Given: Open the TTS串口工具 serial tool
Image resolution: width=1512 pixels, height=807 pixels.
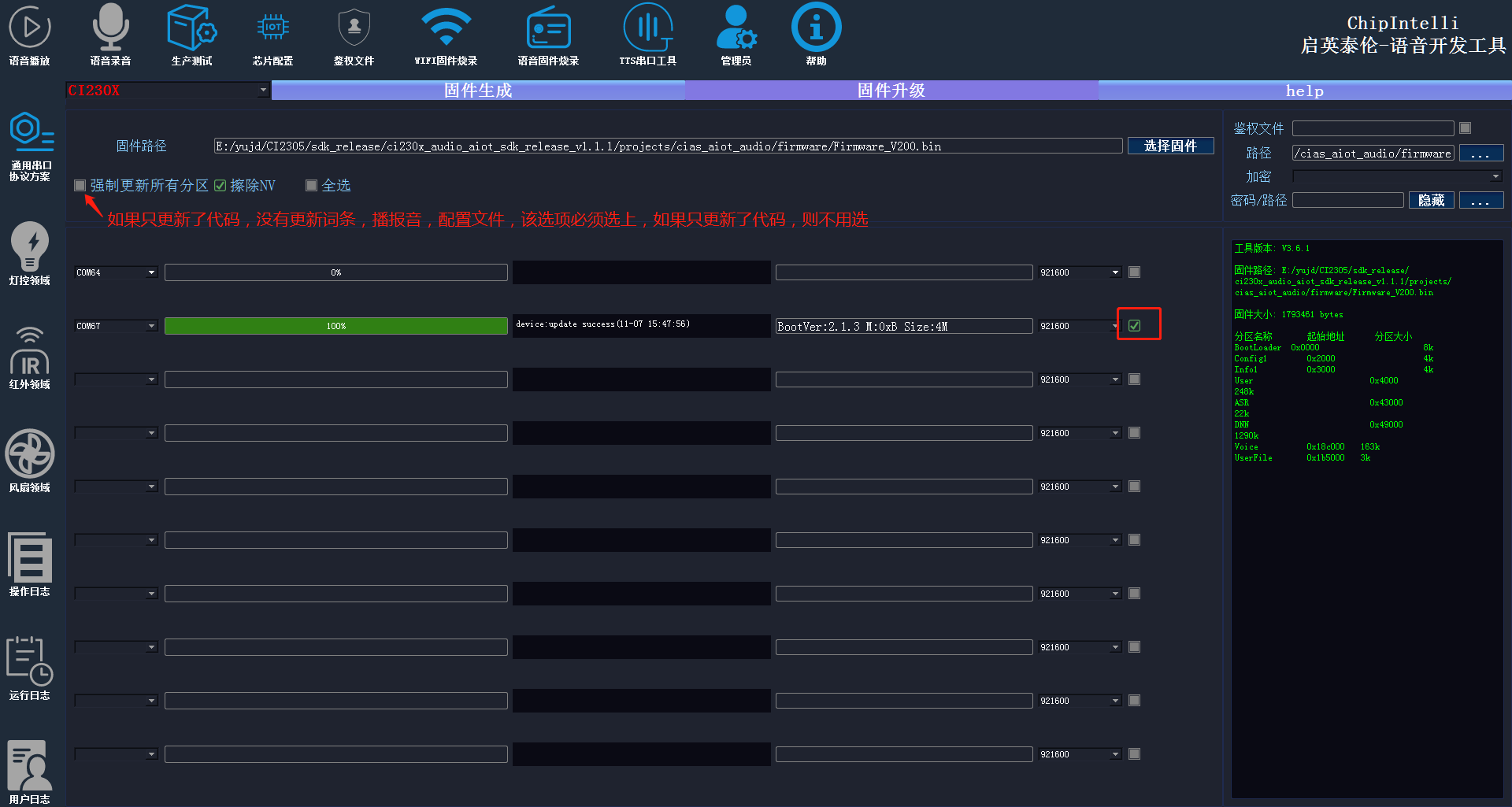Looking at the screenshot, I should tap(647, 35).
